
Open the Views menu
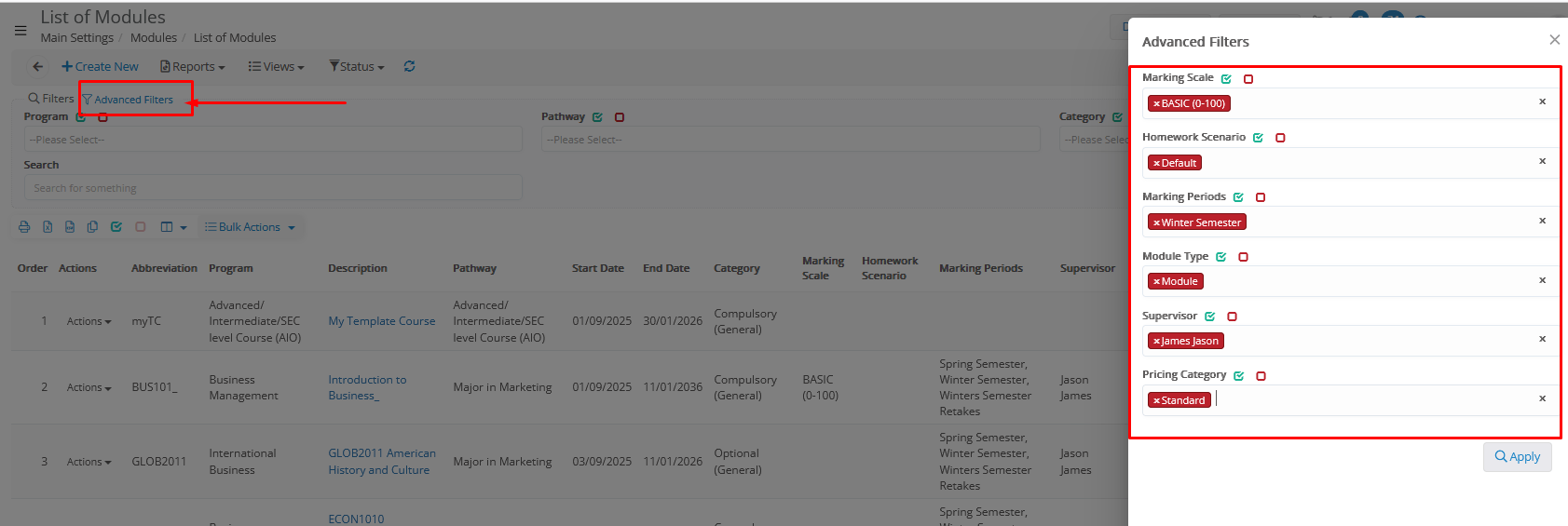click(277, 66)
